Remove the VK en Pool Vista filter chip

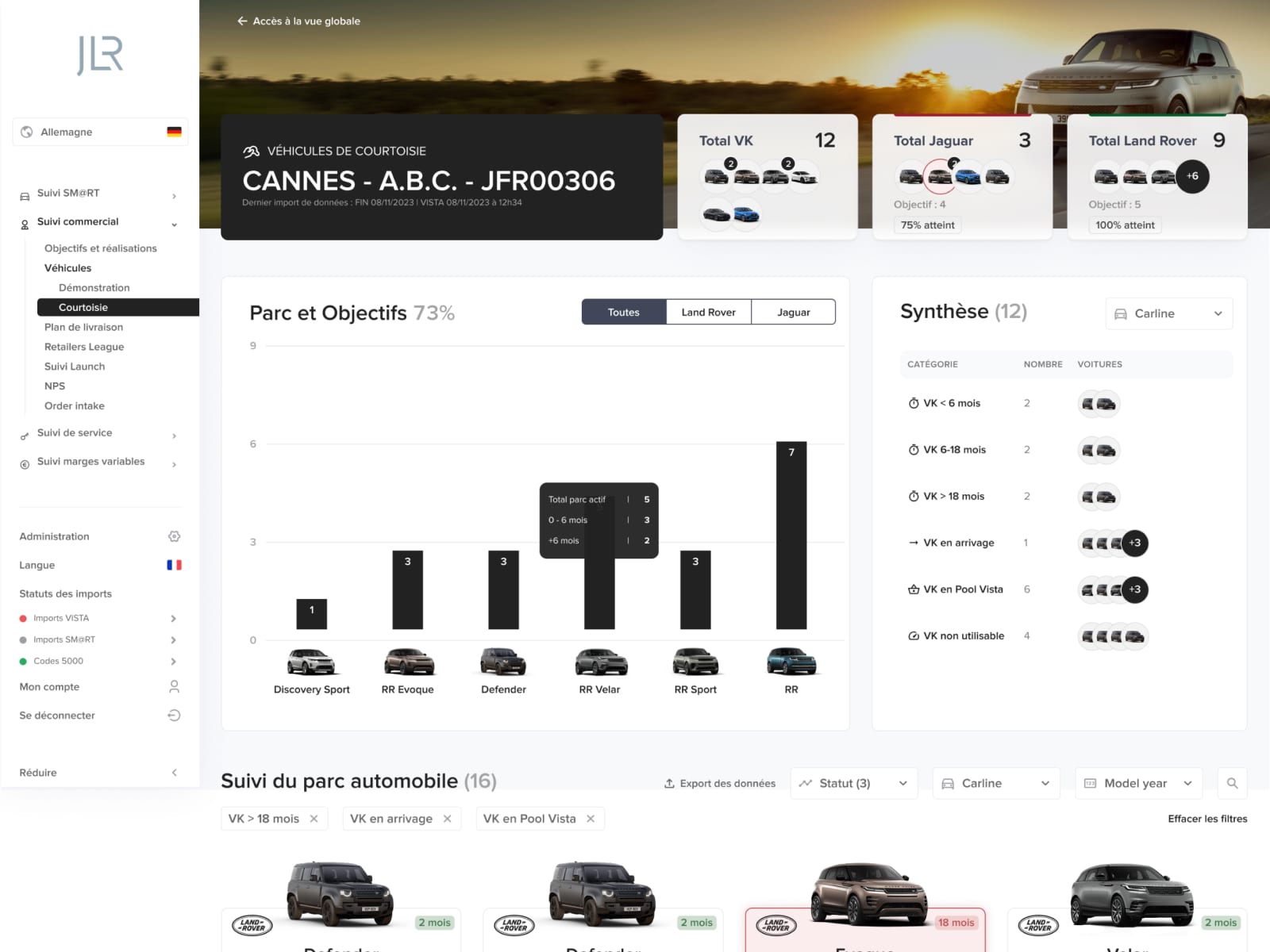coord(591,819)
